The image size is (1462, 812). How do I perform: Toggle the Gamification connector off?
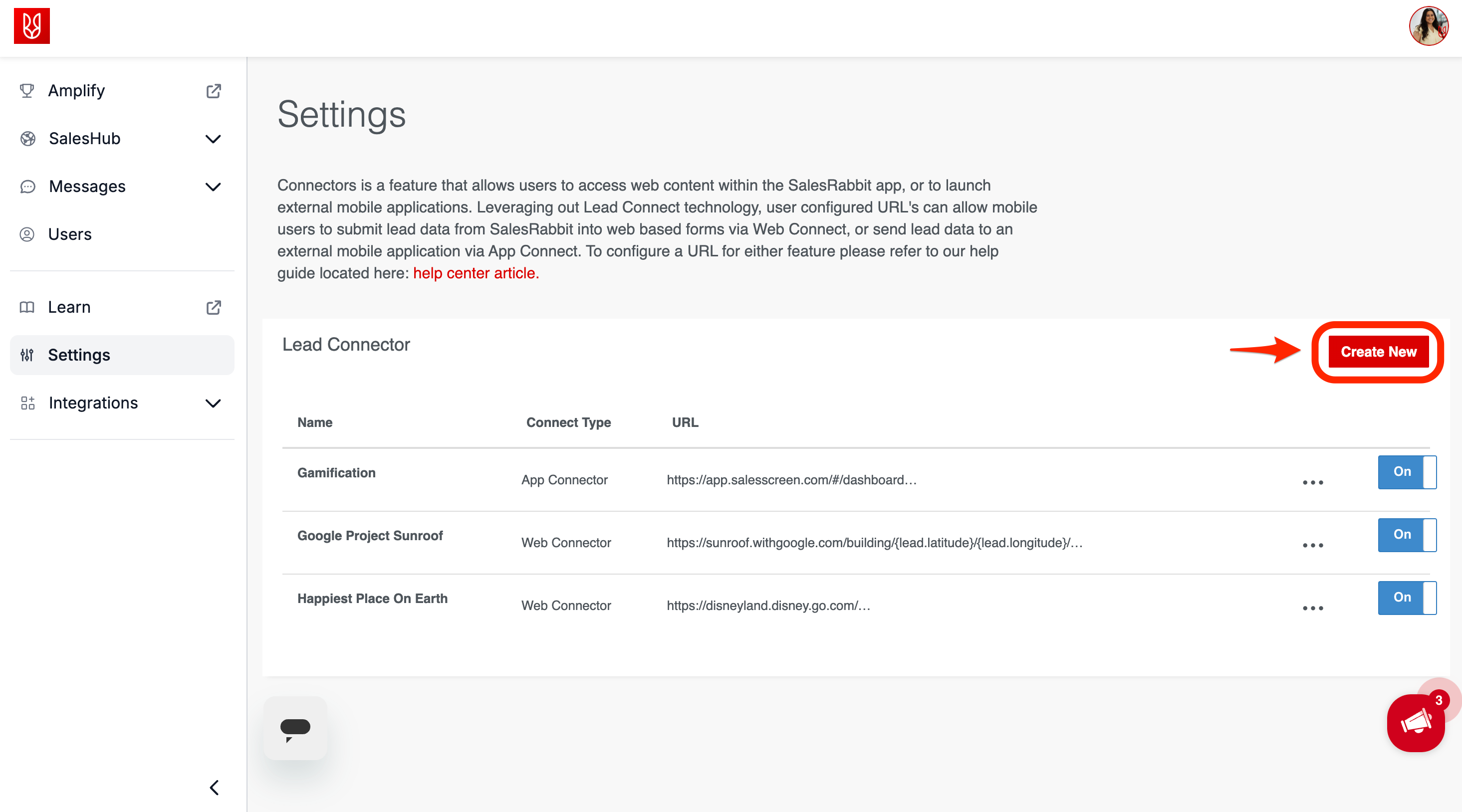tap(1407, 472)
